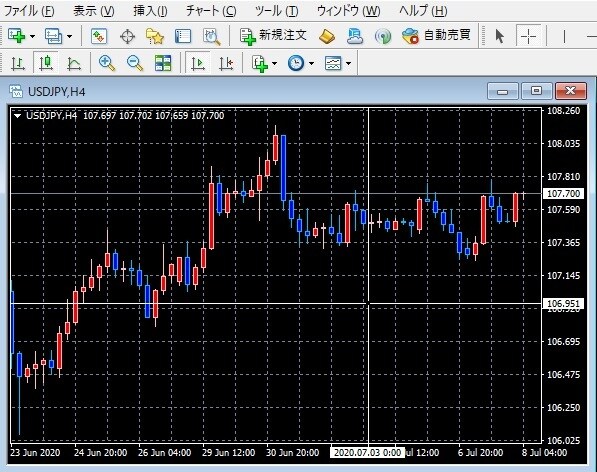Screen dimensions: 597x472
Task: Expand the profiles dropdown arrow
Action: 69,37
